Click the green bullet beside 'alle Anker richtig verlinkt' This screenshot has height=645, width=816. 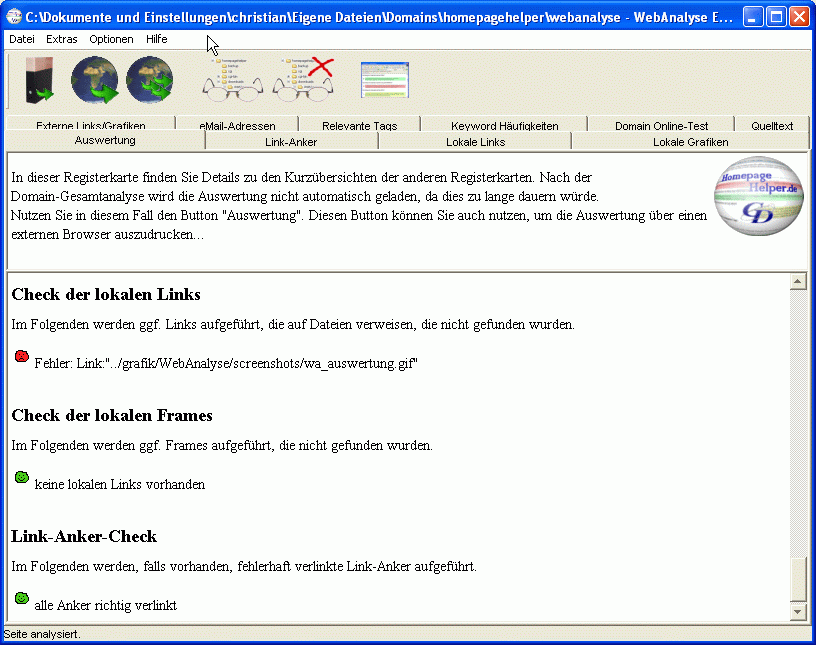click(21, 599)
